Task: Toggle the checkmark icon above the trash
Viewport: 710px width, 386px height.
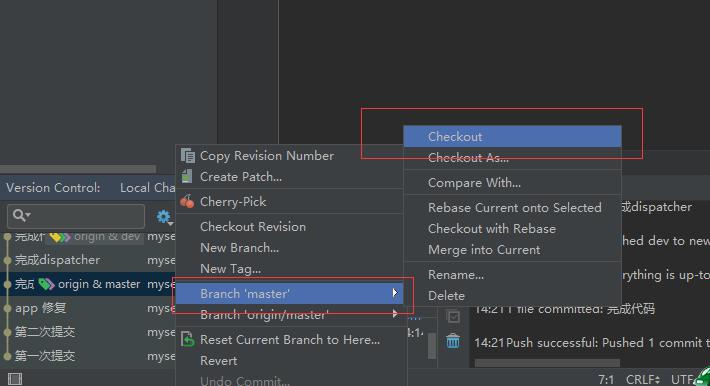Action: 453,317
